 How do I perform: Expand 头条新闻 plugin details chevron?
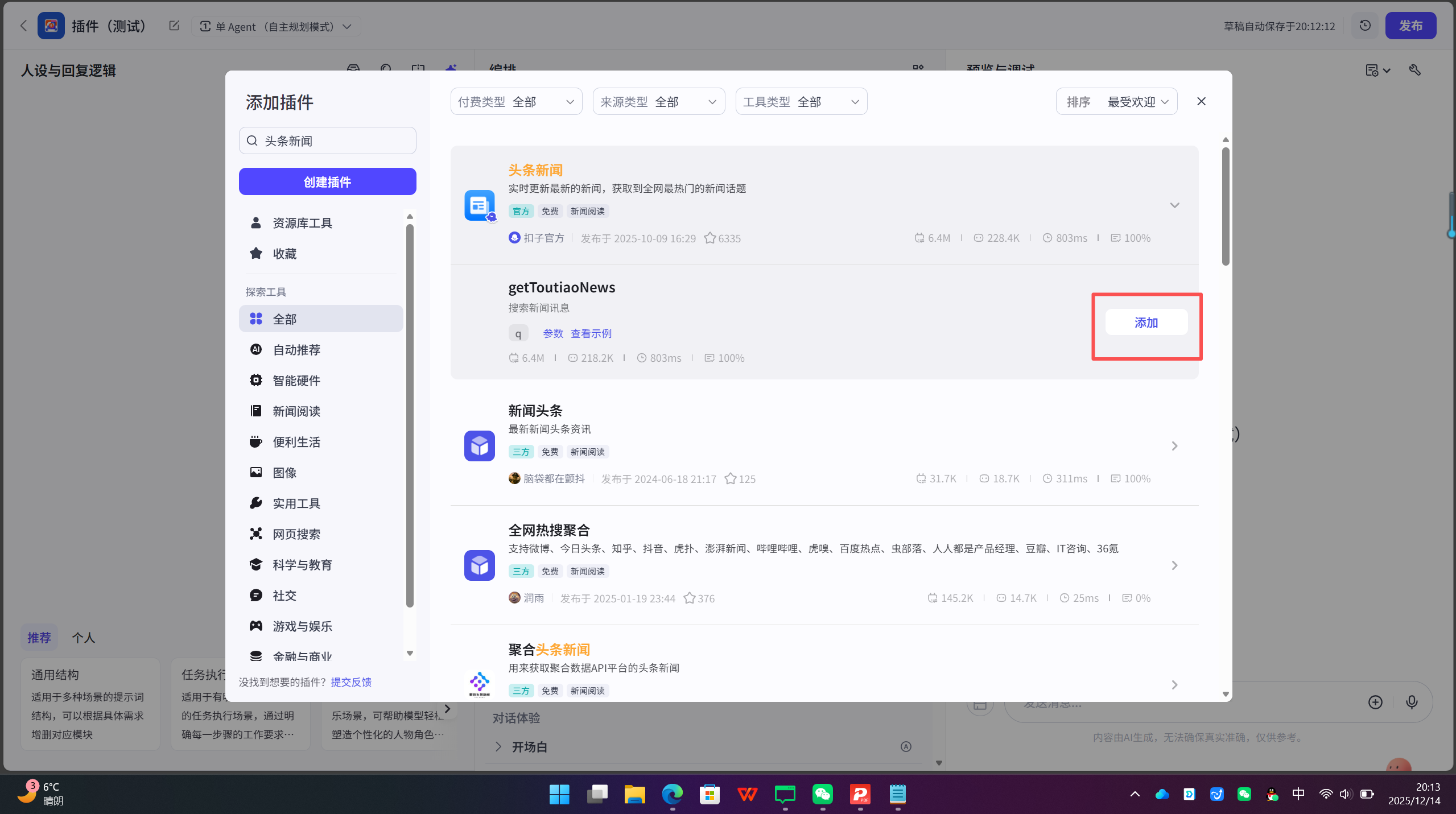pos(1174,205)
